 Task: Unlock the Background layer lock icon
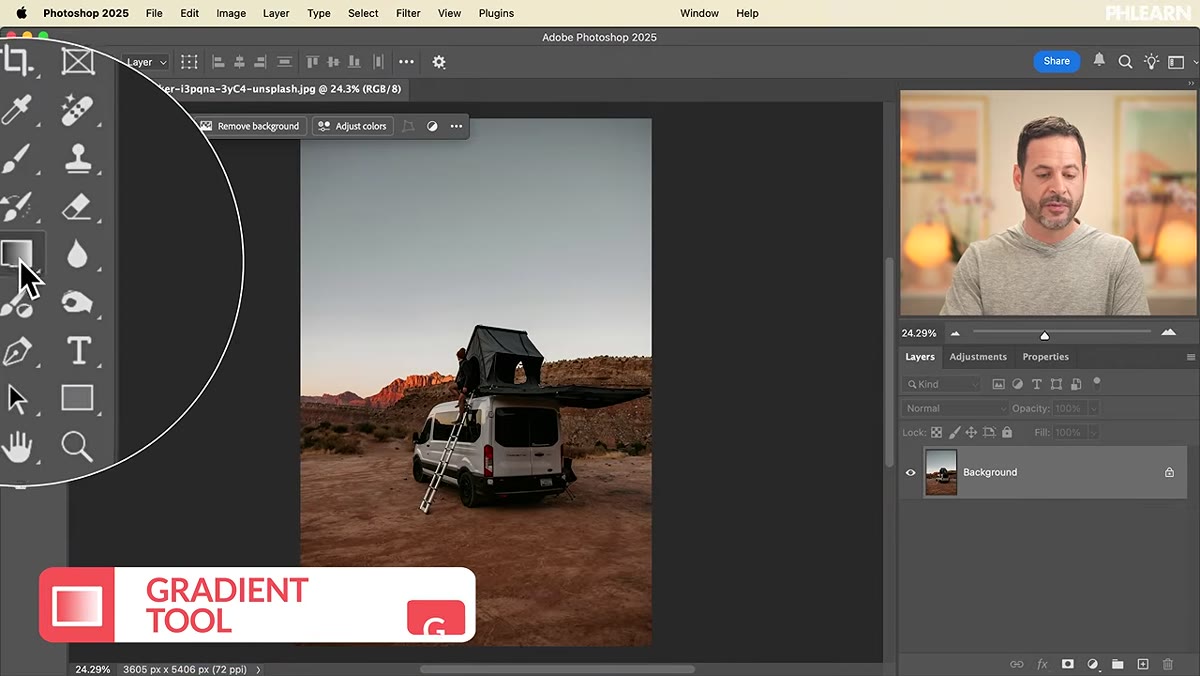(1169, 473)
